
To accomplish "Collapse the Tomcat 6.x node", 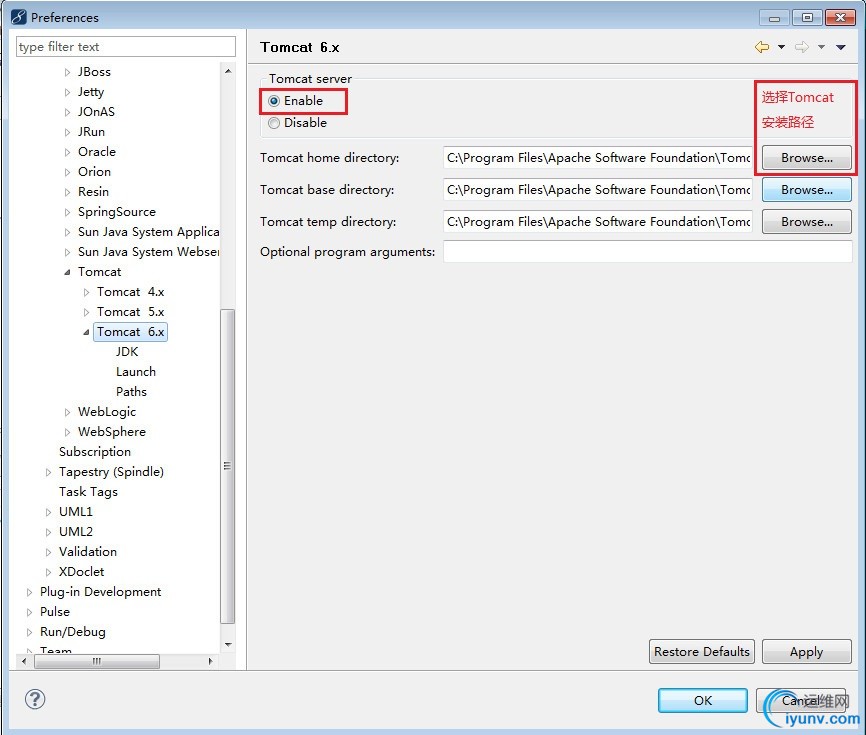I will (x=86, y=332).
